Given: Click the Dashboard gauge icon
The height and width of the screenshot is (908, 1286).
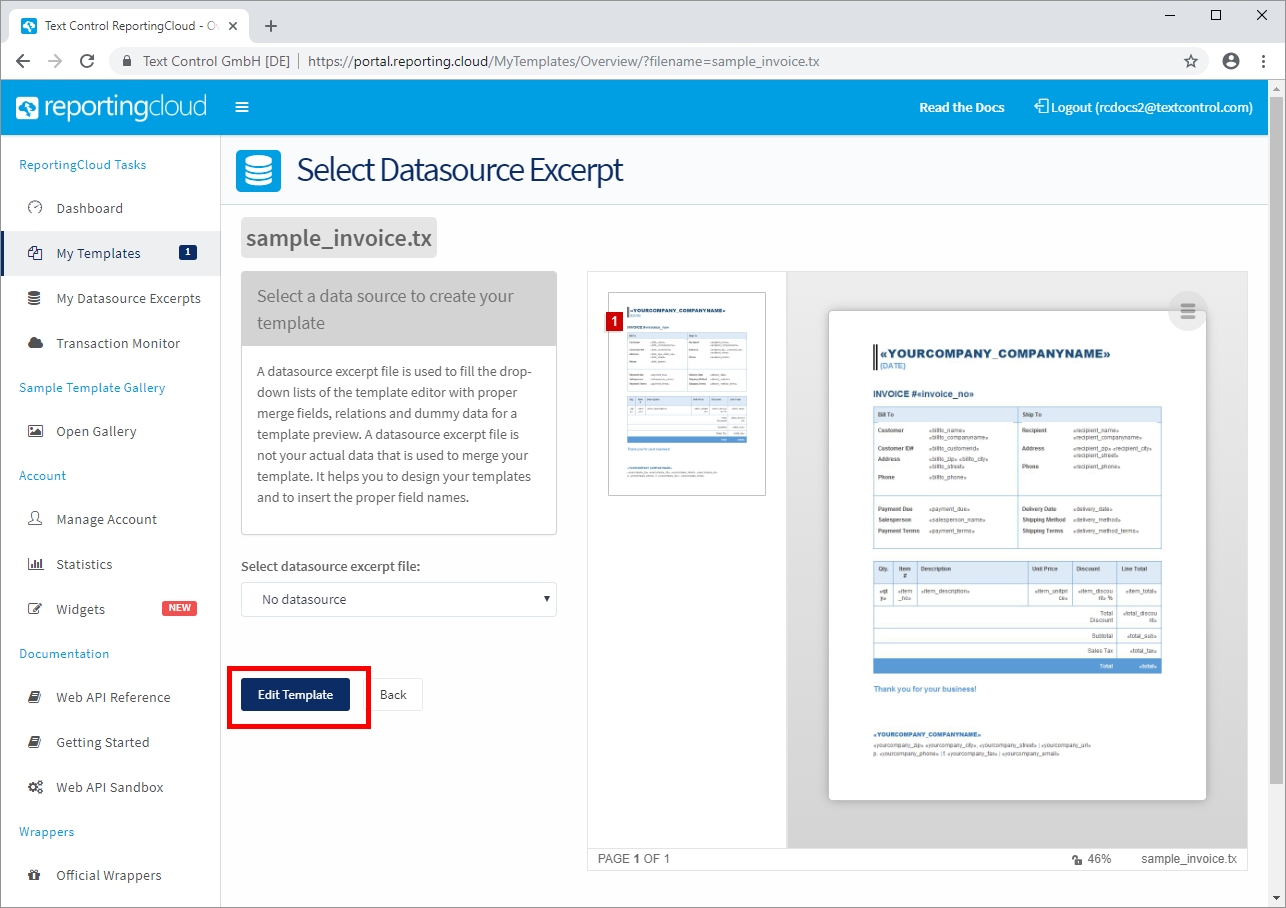Looking at the screenshot, I should point(35,208).
